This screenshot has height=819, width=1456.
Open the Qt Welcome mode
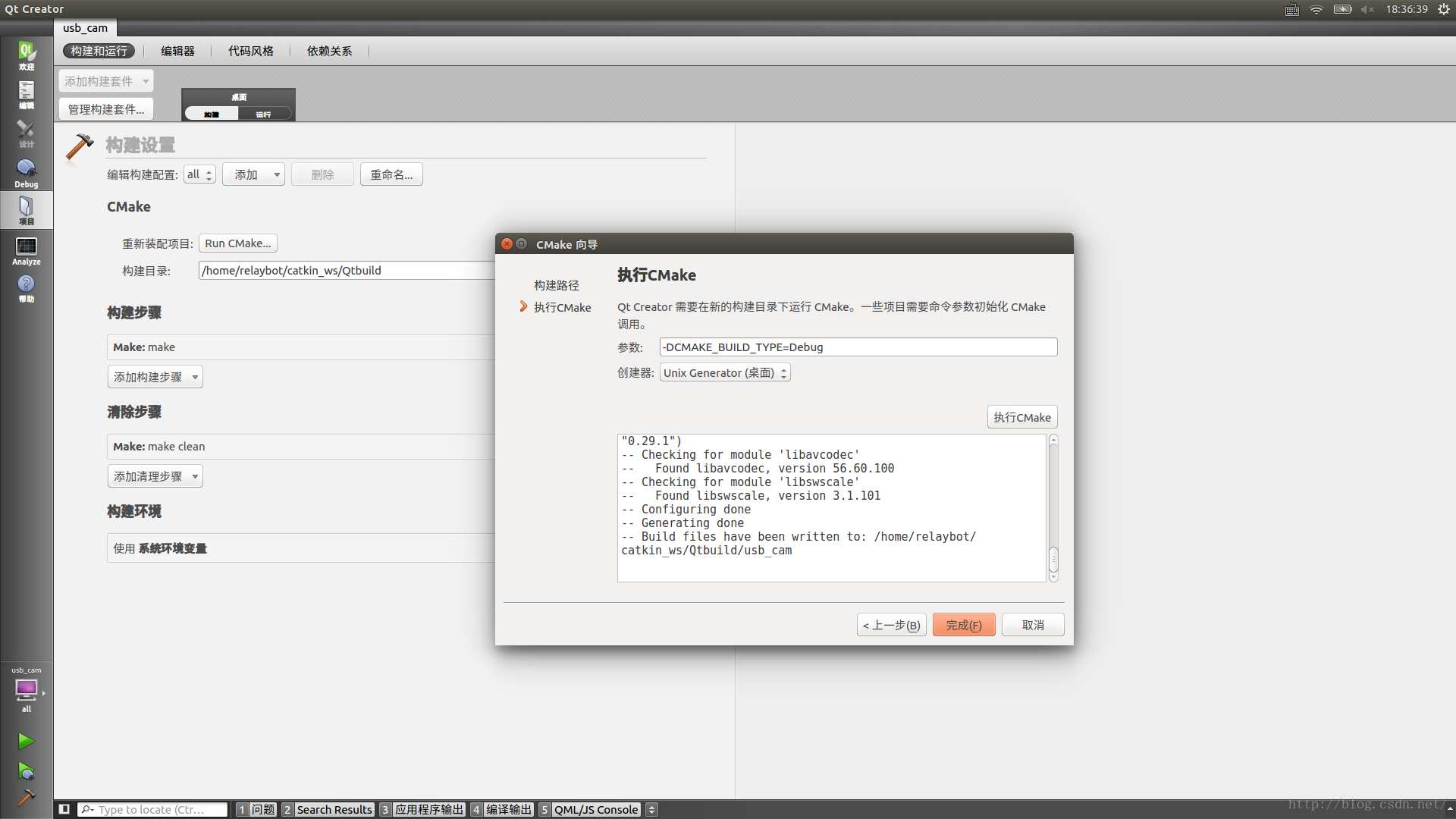27,55
